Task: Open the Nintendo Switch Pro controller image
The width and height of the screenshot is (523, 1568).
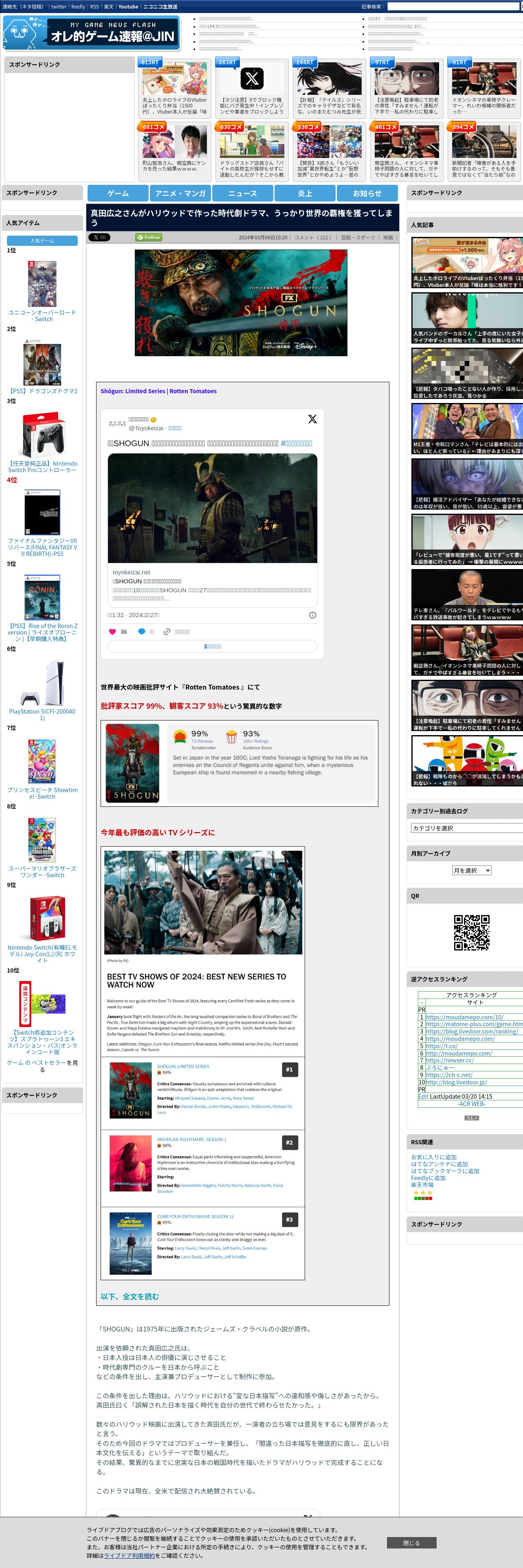Action: click(x=42, y=435)
